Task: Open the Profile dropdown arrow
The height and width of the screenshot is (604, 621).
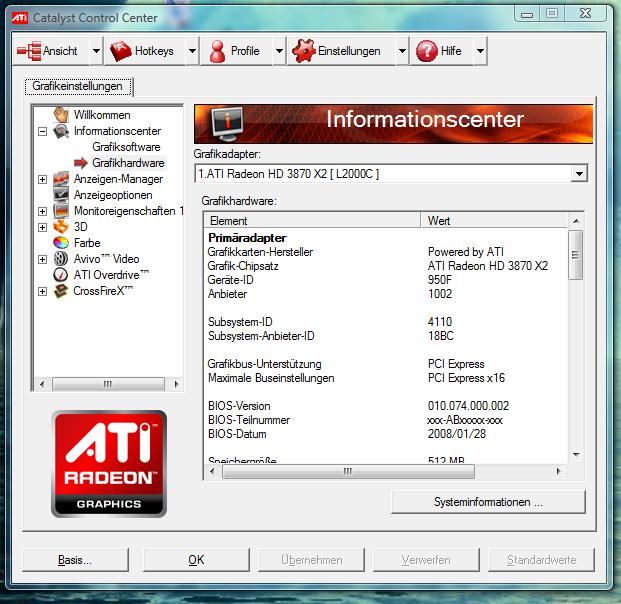Action: 279,51
